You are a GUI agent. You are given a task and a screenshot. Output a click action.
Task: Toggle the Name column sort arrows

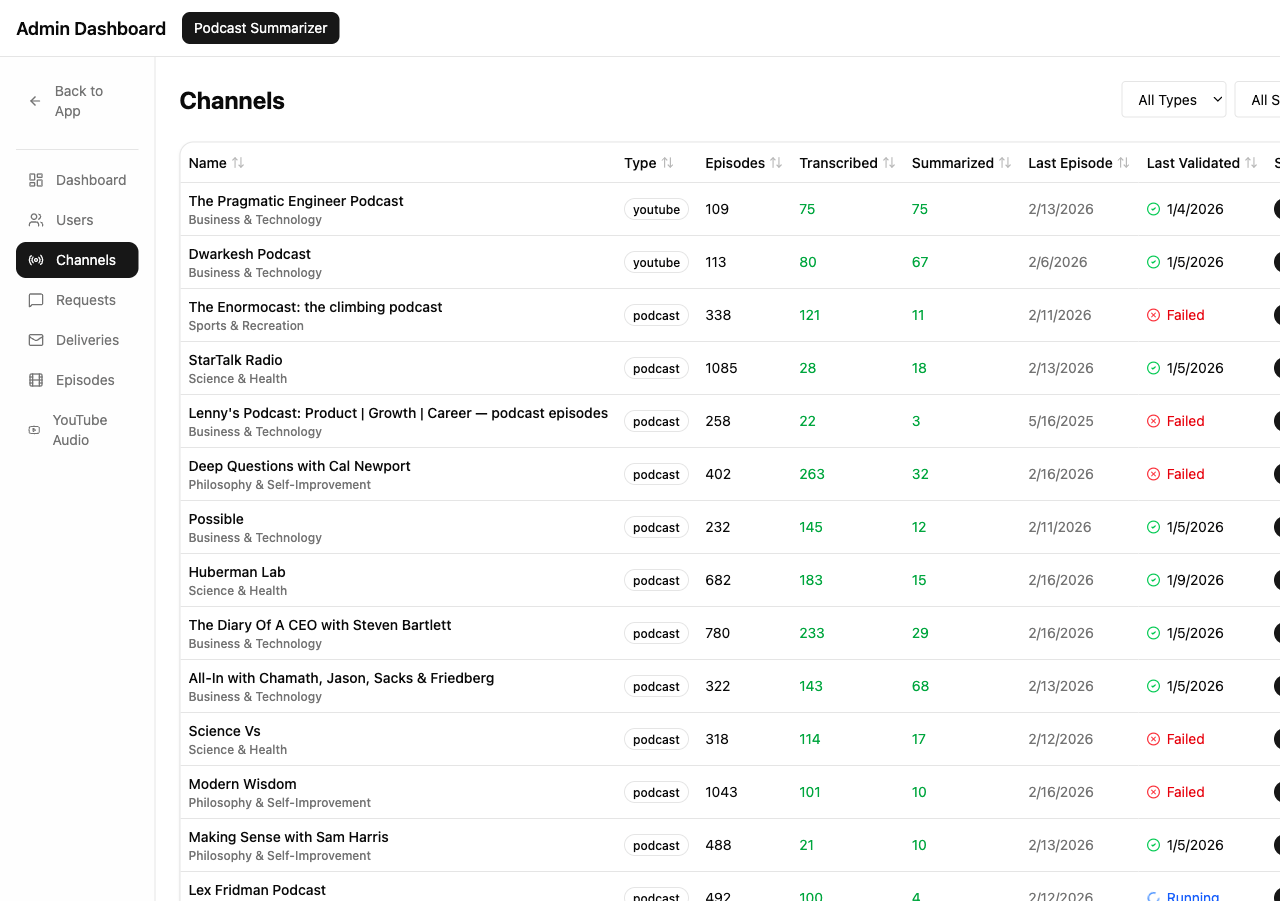coord(238,163)
